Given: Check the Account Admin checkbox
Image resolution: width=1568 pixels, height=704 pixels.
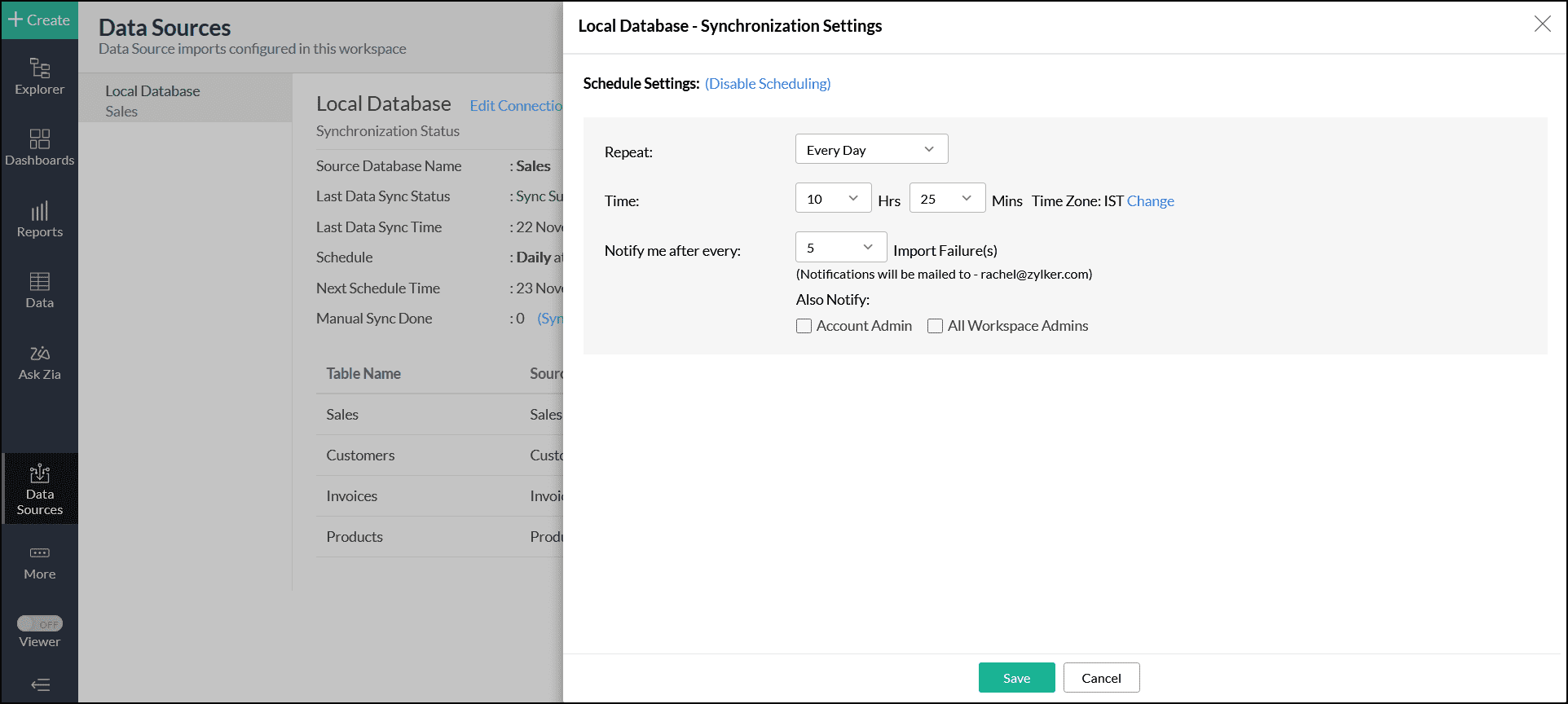Looking at the screenshot, I should pyautogui.click(x=804, y=326).
